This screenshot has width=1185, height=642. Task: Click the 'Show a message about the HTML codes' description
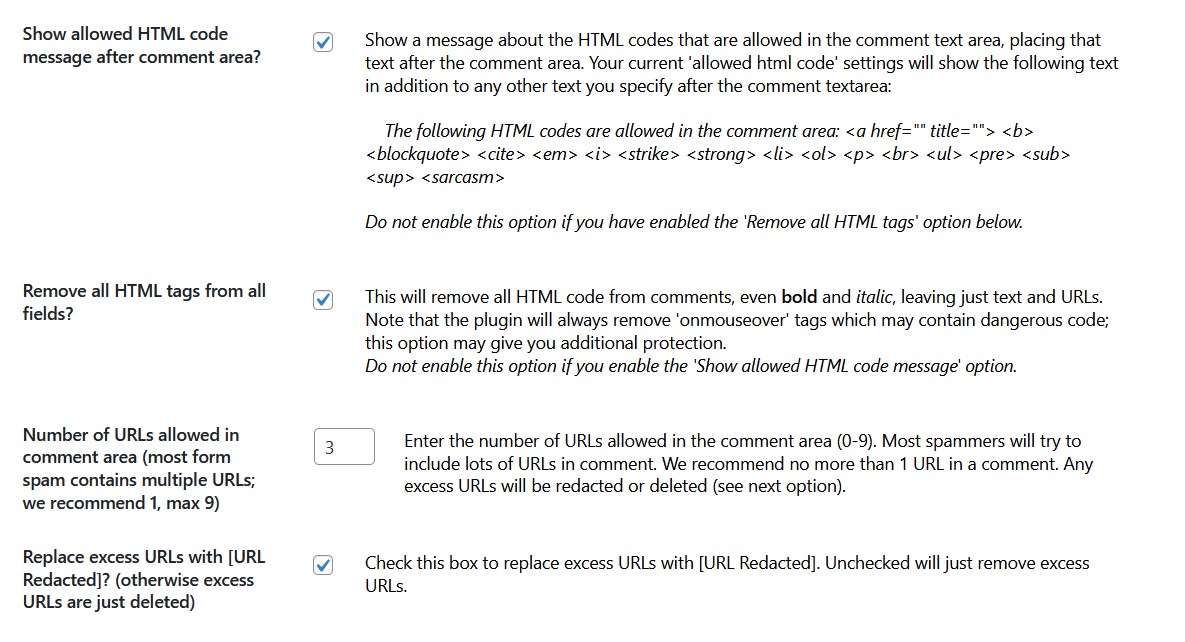point(741,63)
